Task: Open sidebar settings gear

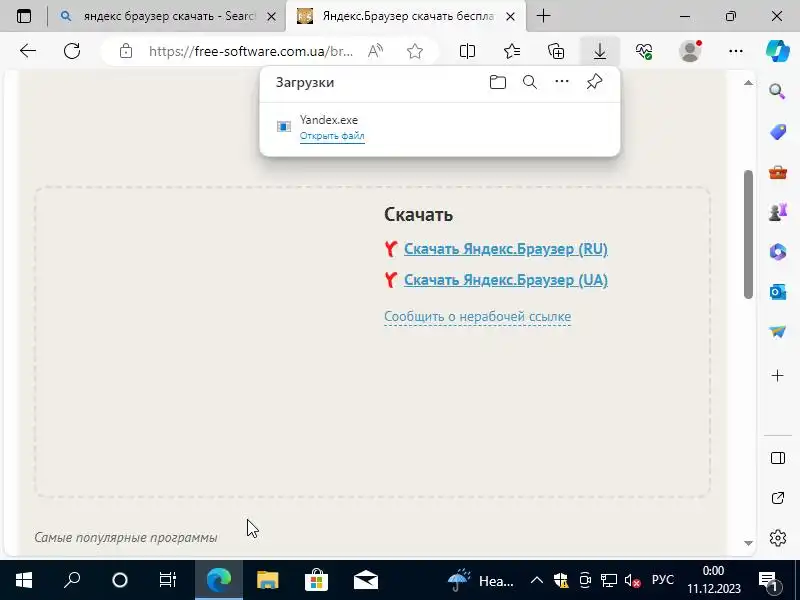Action: click(x=778, y=538)
